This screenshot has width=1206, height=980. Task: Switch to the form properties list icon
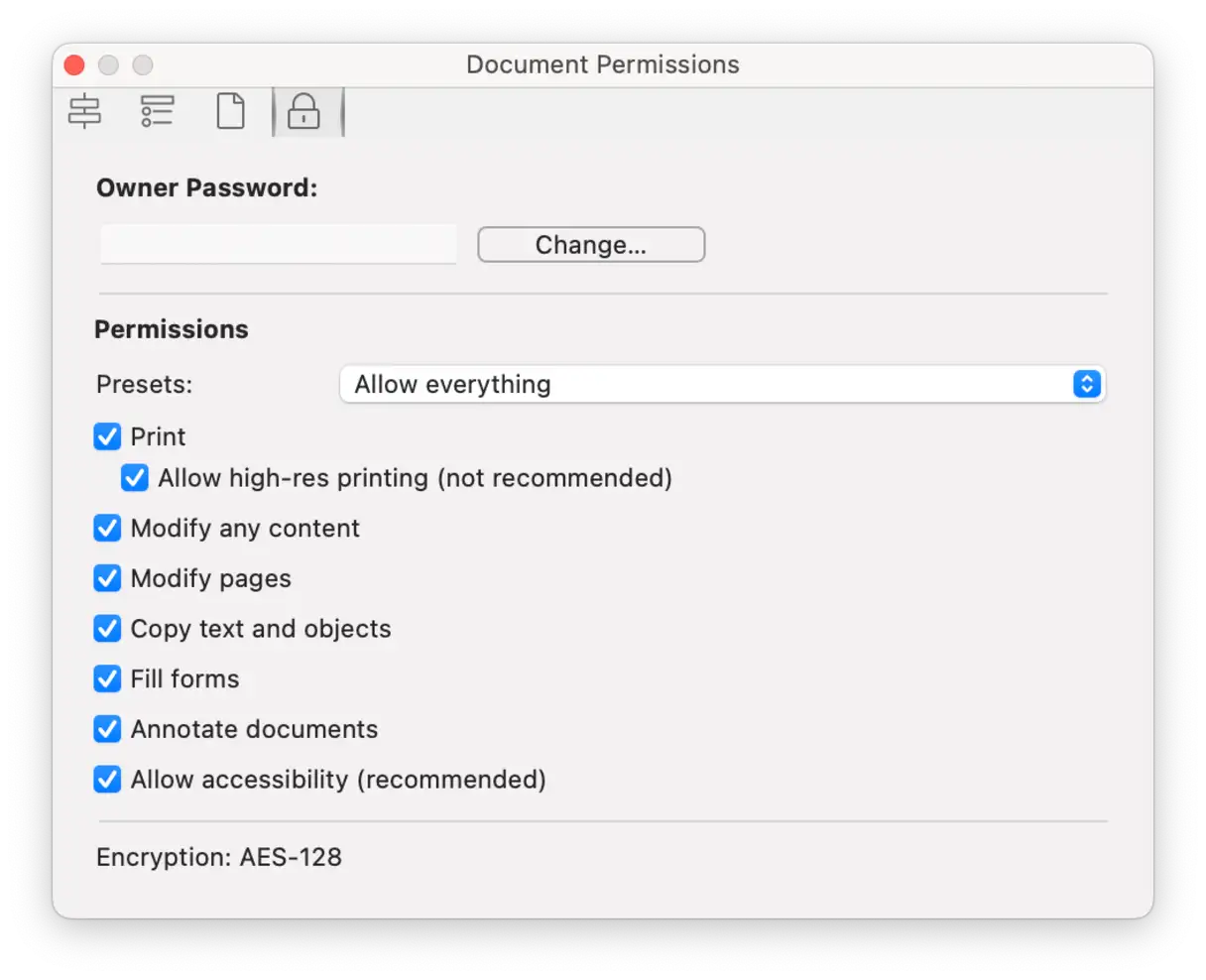tap(157, 111)
